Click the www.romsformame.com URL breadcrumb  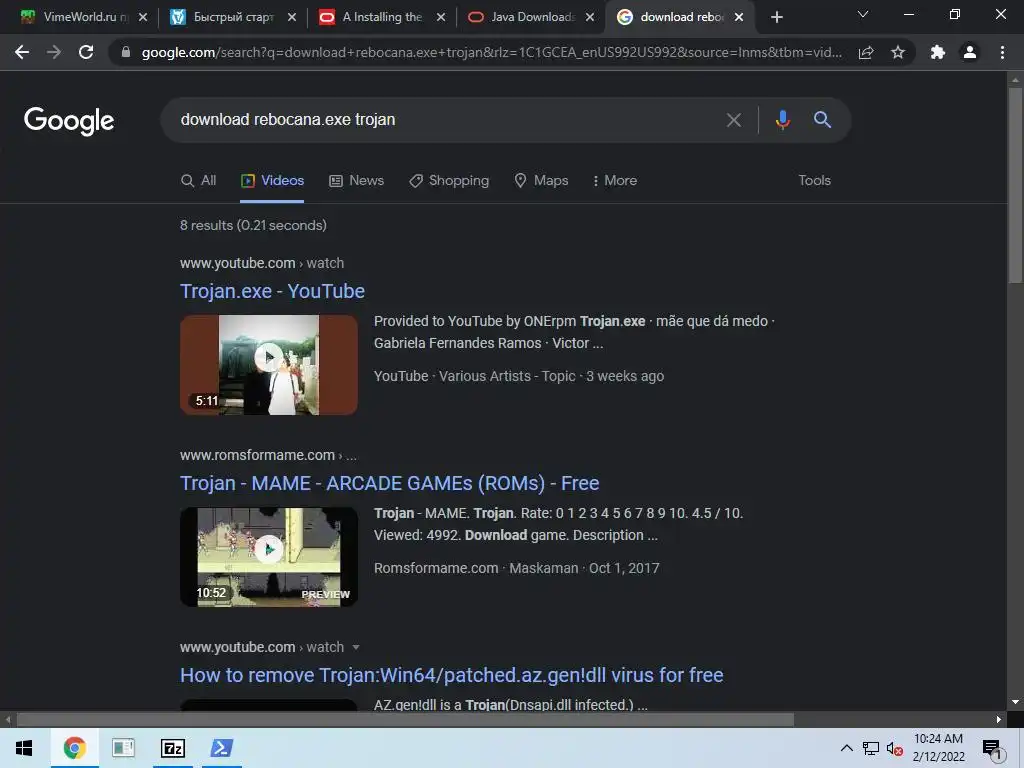point(268,455)
